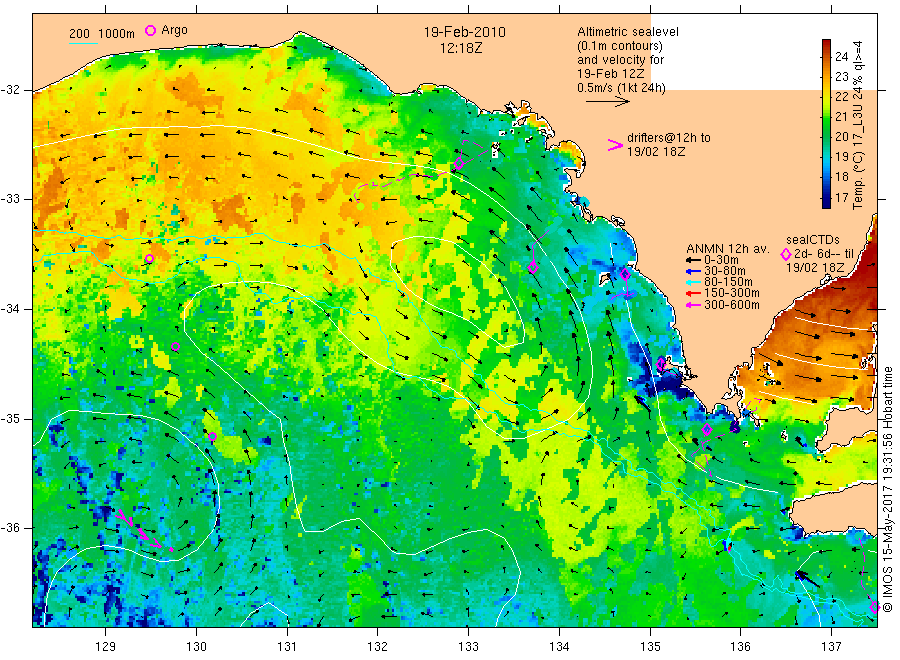Click the Argo legend circle icon
900x660 pixels.
click(150, 30)
